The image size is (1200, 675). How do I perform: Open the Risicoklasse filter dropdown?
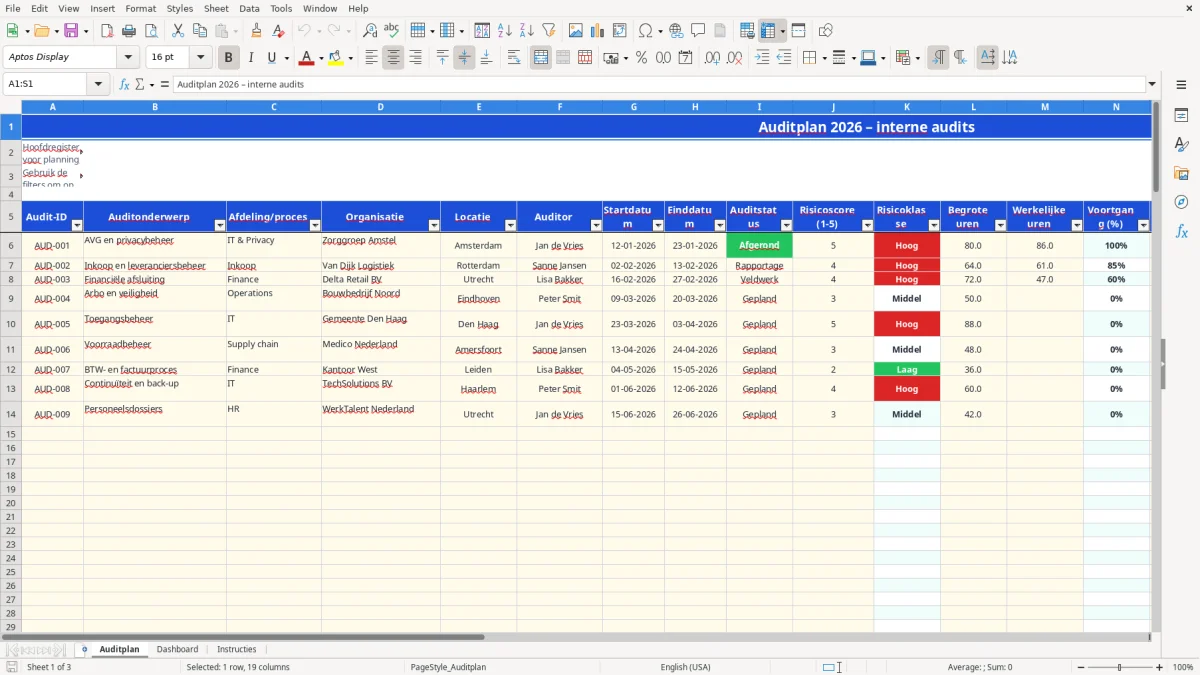point(934,225)
